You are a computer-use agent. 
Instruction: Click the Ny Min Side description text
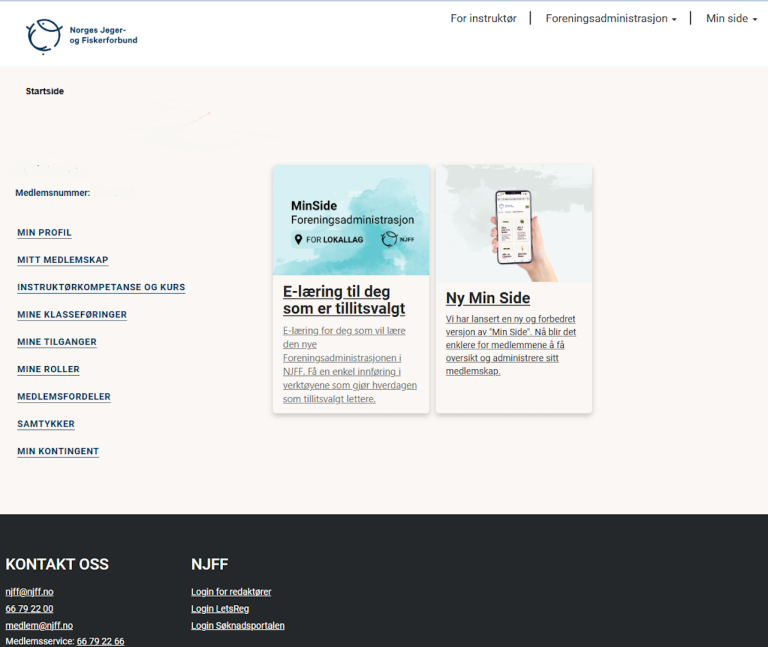[511, 345]
